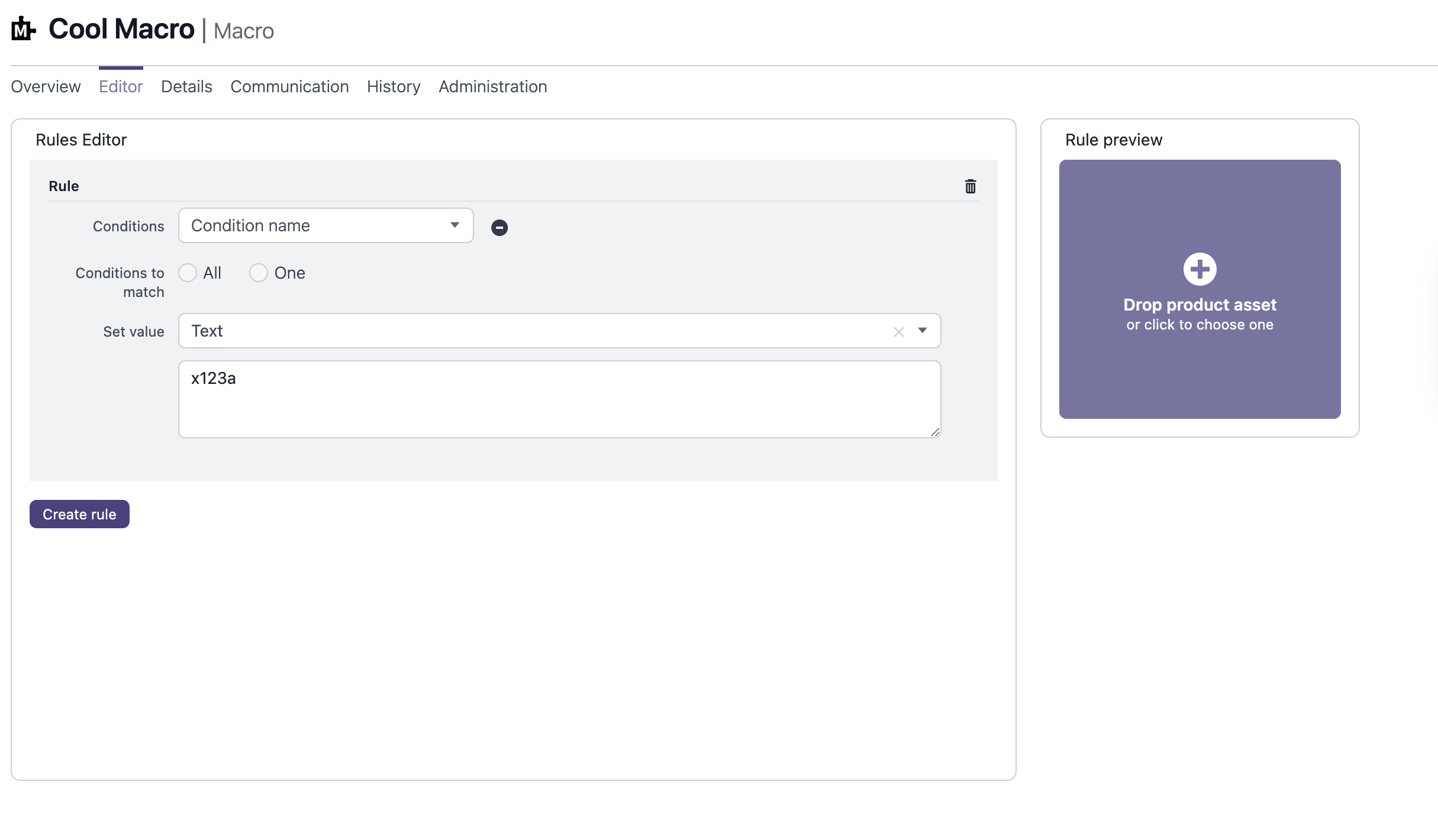Open the Details tab
The height and width of the screenshot is (840, 1438).
[186, 86]
